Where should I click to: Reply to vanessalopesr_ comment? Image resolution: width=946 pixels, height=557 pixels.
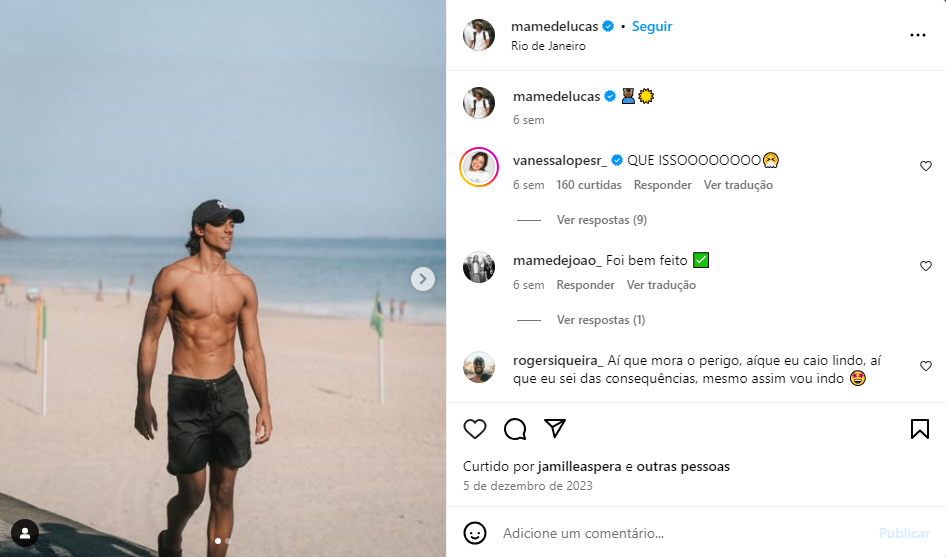coord(662,185)
